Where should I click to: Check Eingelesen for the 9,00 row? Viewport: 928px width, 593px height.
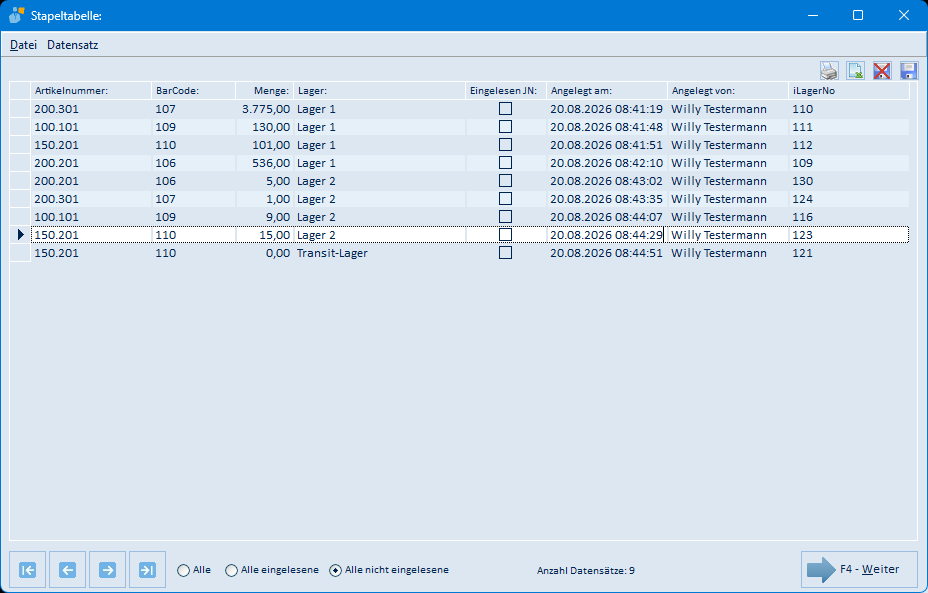505,217
